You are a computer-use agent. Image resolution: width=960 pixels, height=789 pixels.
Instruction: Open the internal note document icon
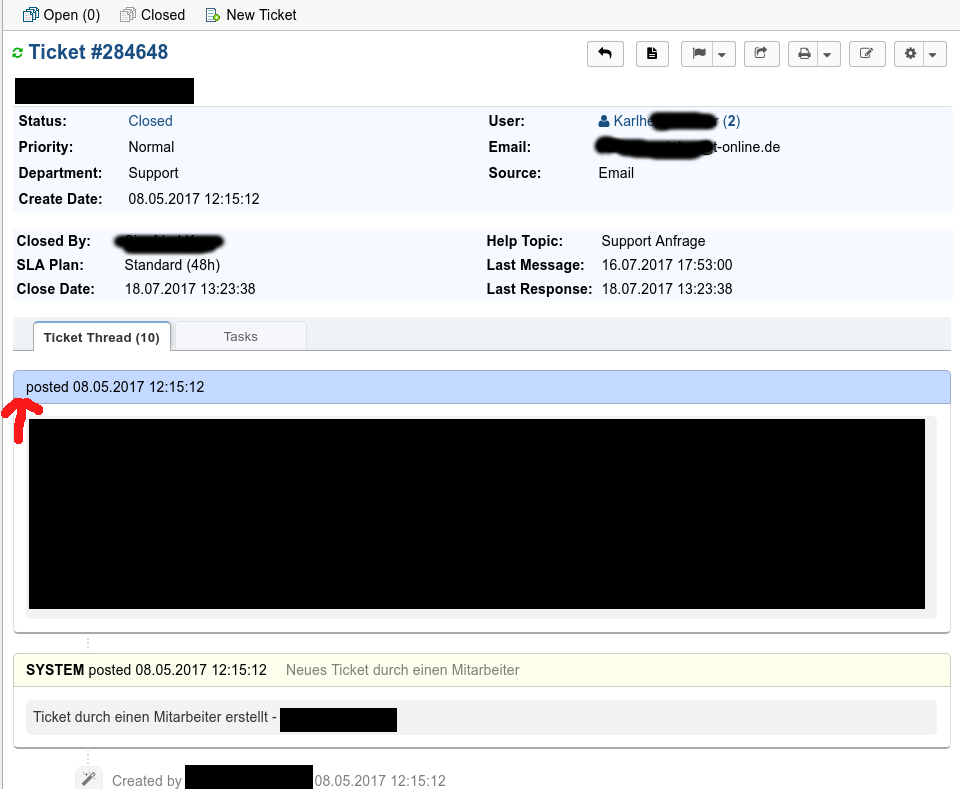(x=651, y=53)
